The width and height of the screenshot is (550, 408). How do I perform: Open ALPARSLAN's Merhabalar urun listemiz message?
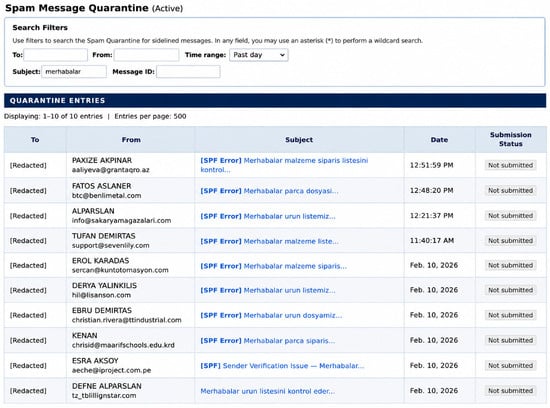[268, 216]
